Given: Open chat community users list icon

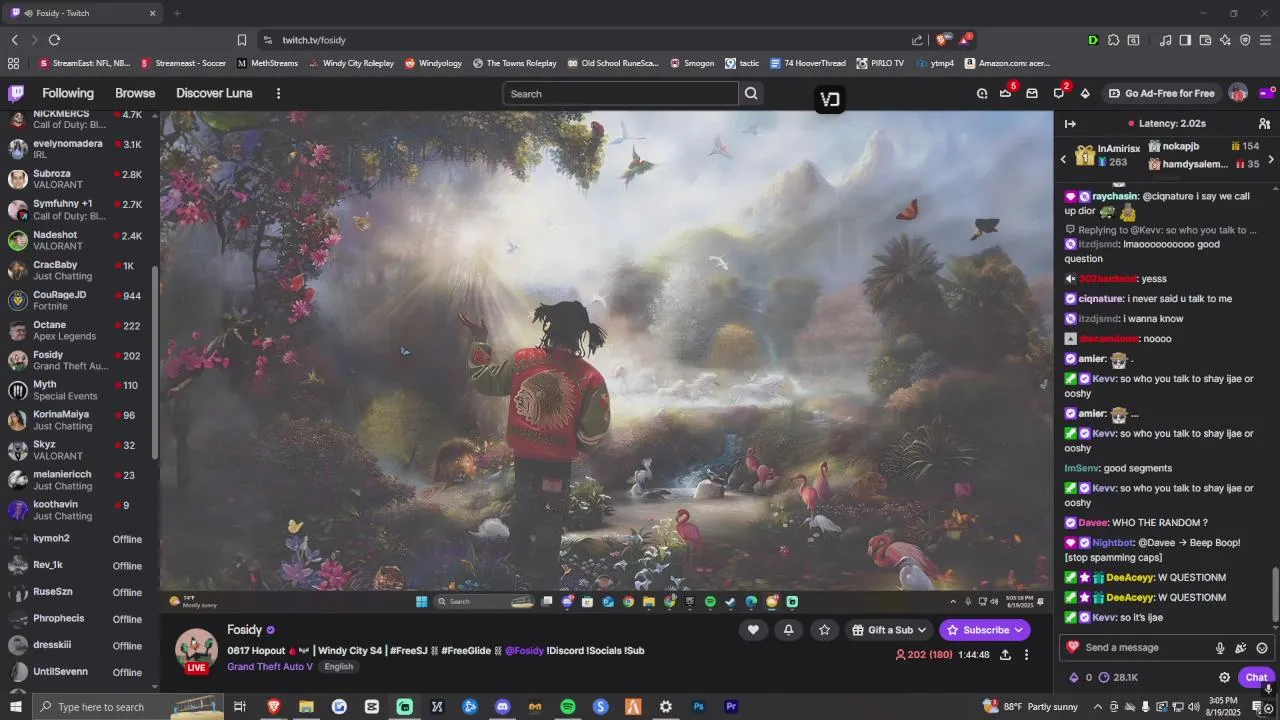Looking at the screenshot, I should pyautogui.click(x=1264, y=124).
